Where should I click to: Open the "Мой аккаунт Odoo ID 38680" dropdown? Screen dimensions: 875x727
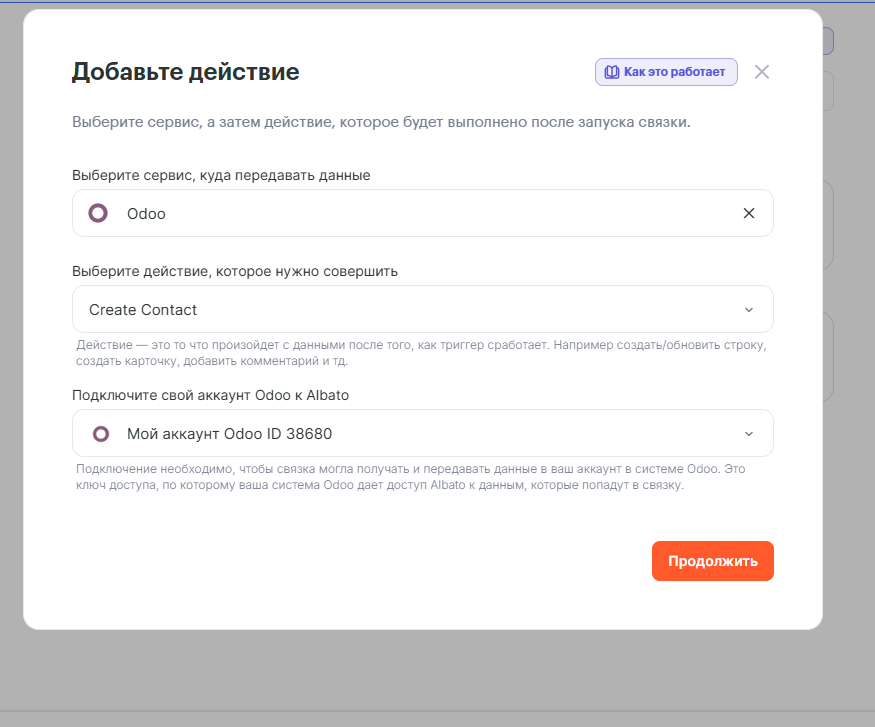[400, 434]
